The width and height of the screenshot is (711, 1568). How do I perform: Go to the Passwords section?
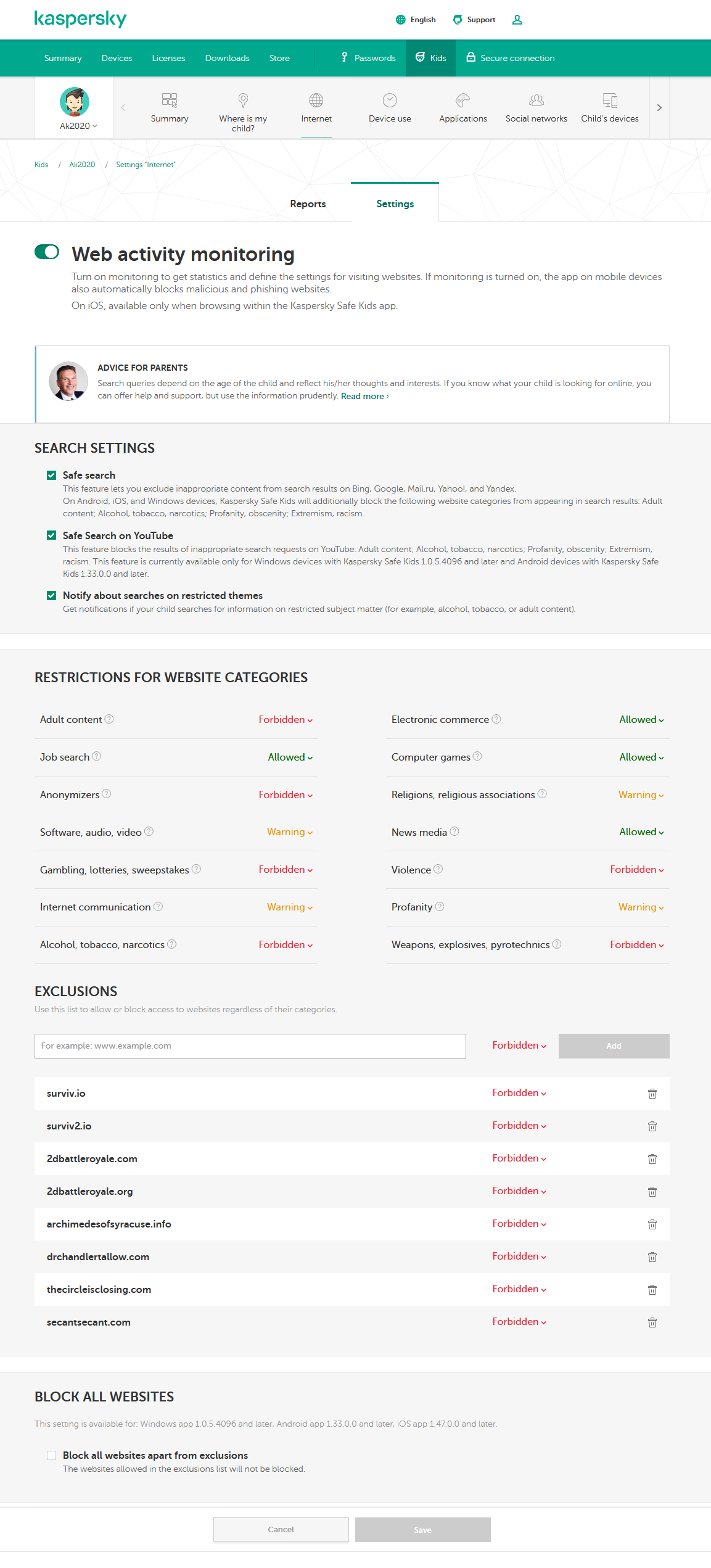click(x=368, y=58)
